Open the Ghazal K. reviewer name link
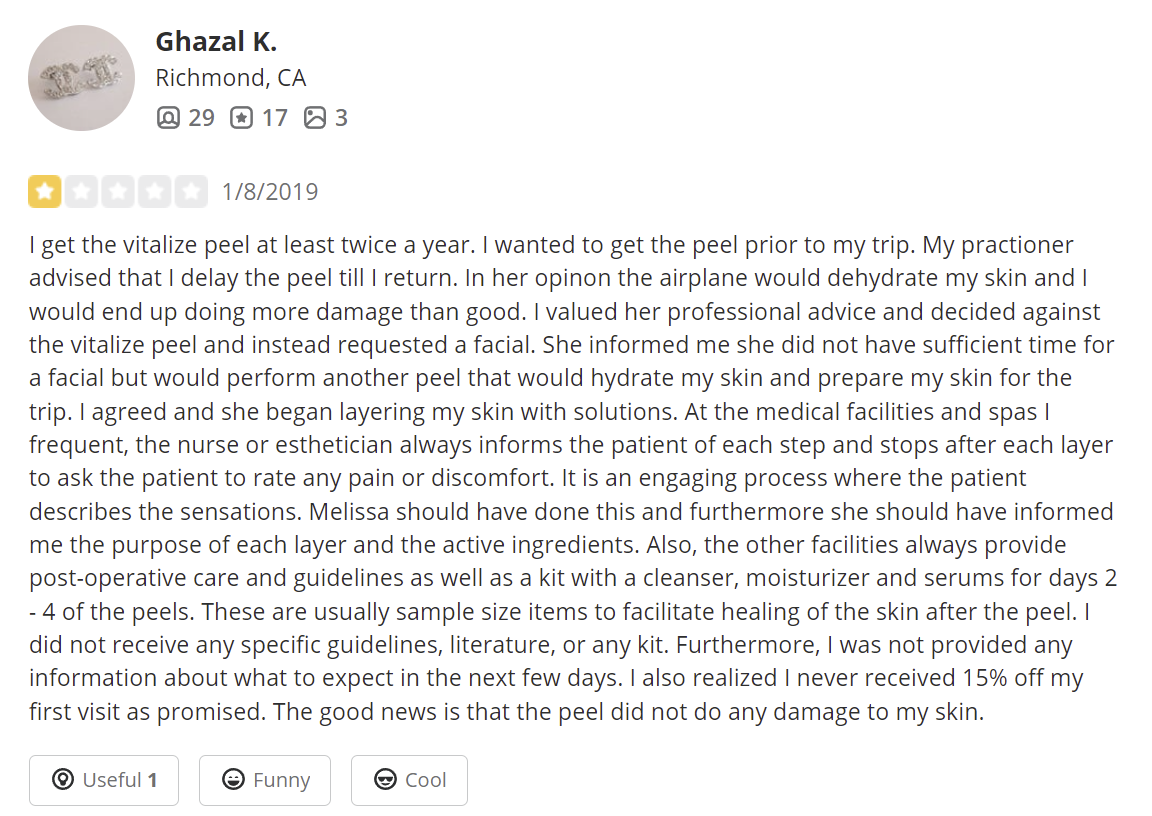Viewport: 1152px width, 816px height. [216, 42]
